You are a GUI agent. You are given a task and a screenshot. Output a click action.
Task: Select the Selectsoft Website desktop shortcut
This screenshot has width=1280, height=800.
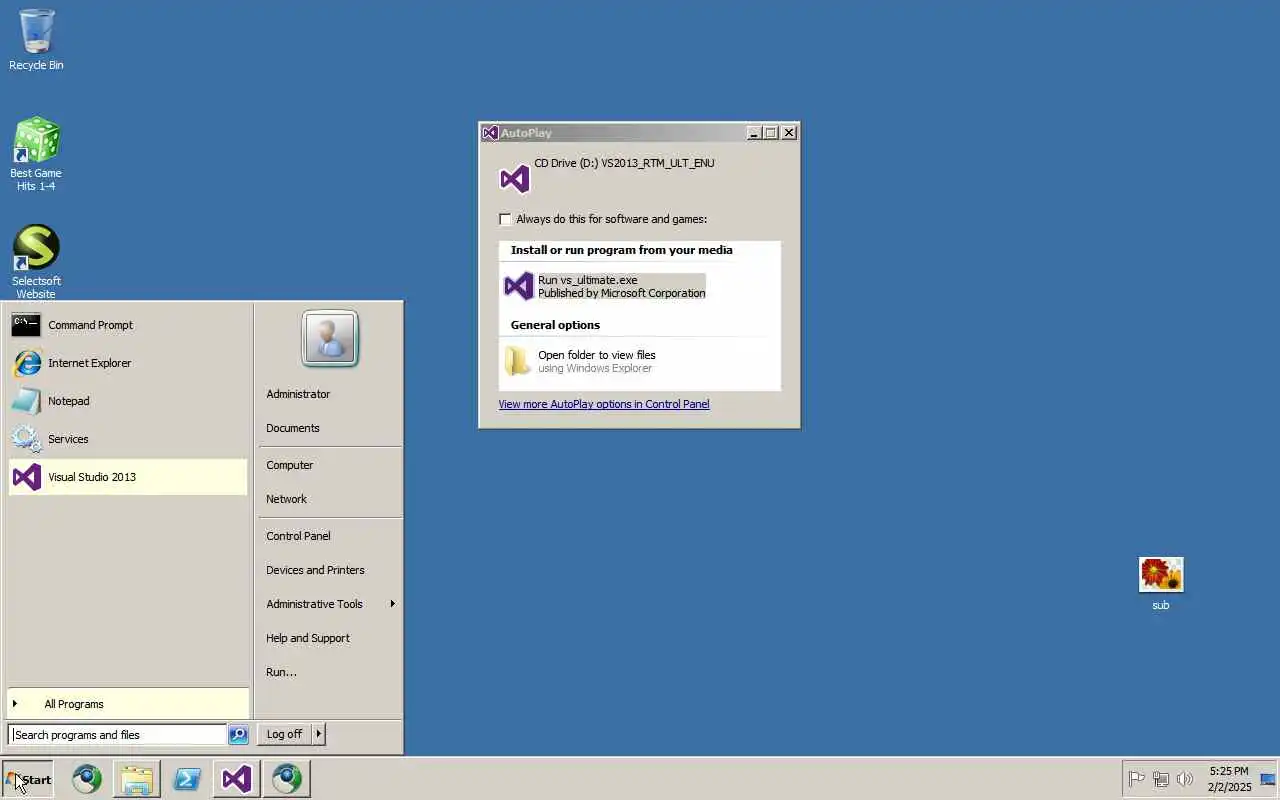point(36,261)
